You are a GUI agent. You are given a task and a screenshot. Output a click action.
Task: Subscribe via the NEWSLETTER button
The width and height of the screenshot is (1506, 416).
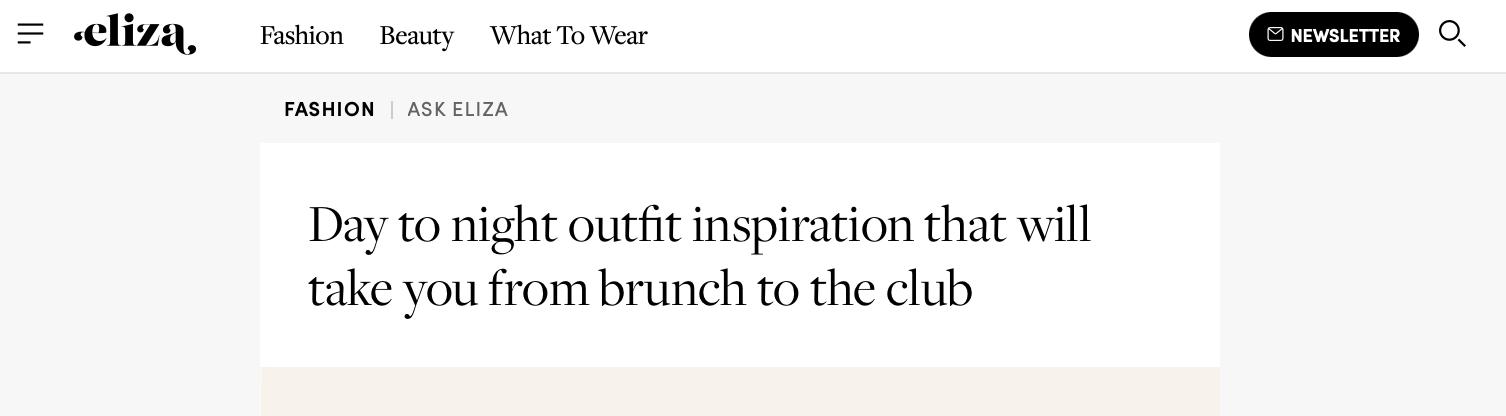(x=1333, y=35)
